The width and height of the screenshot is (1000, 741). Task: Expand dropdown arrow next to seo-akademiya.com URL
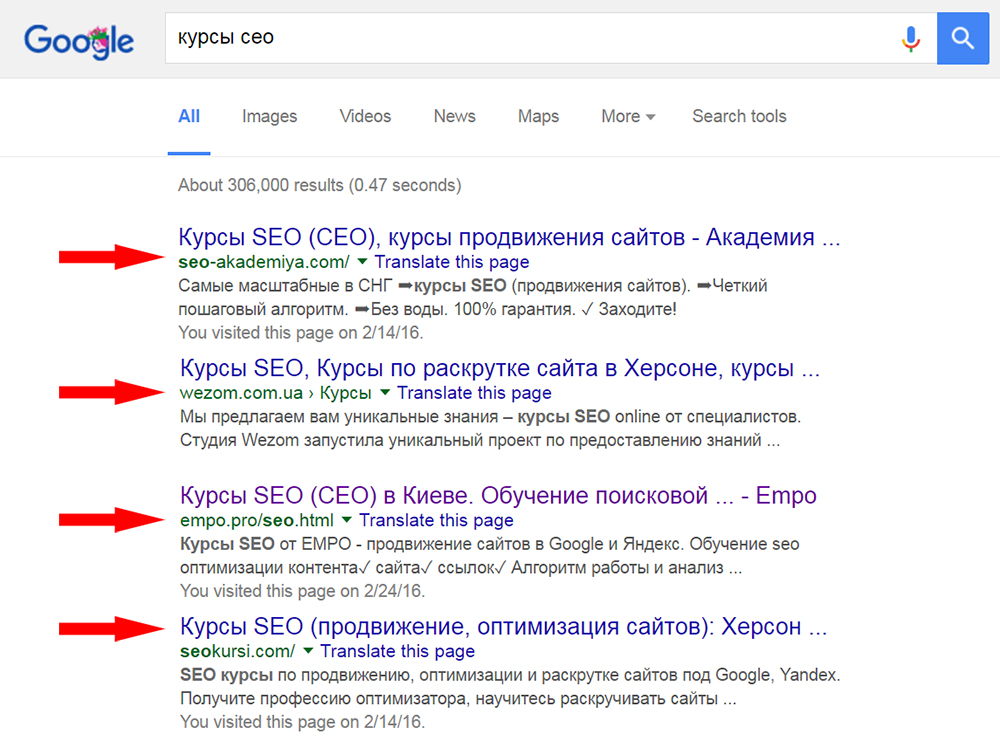click(362, 263)
